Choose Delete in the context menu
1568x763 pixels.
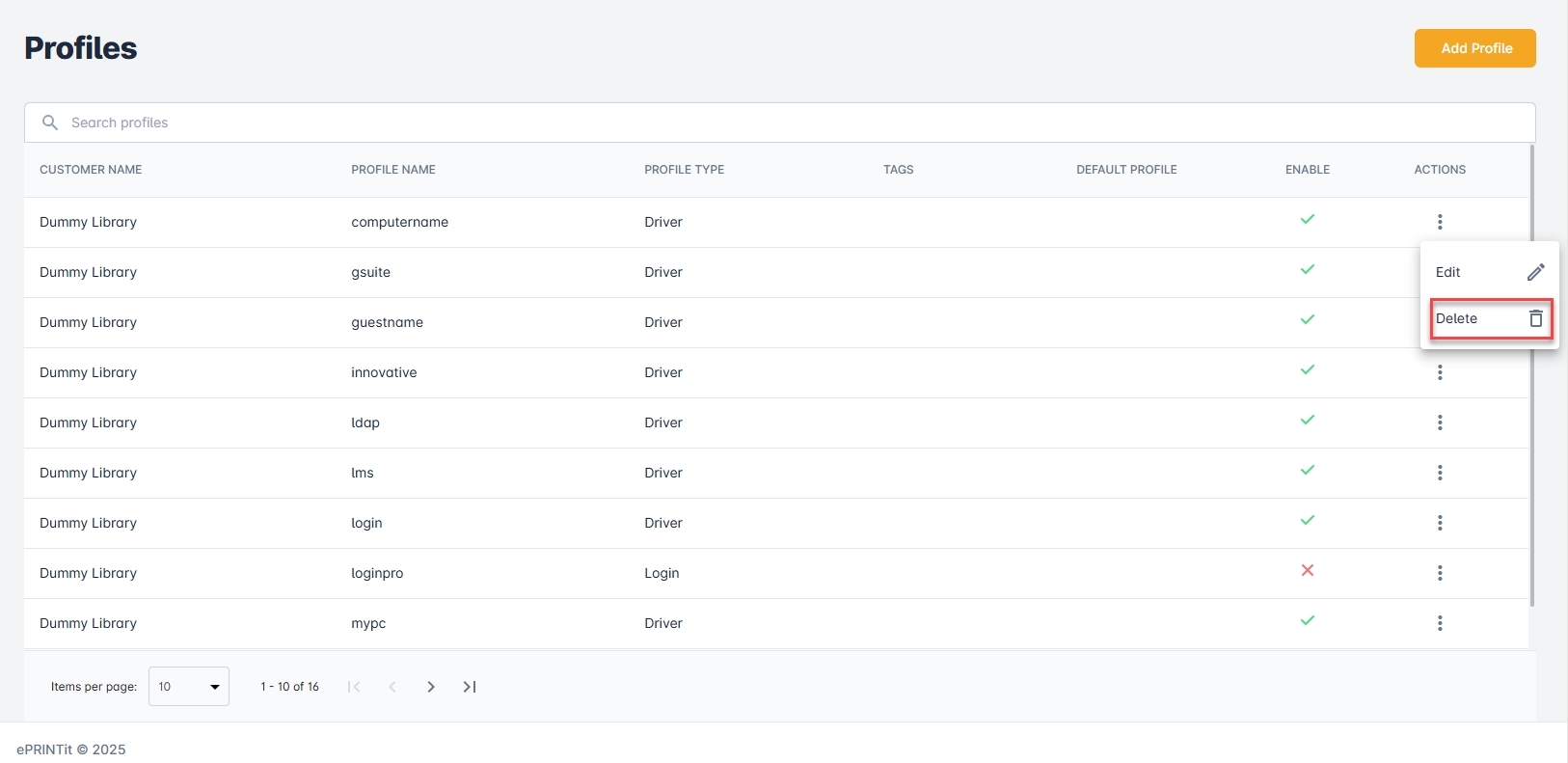[x=1457, y=318]
